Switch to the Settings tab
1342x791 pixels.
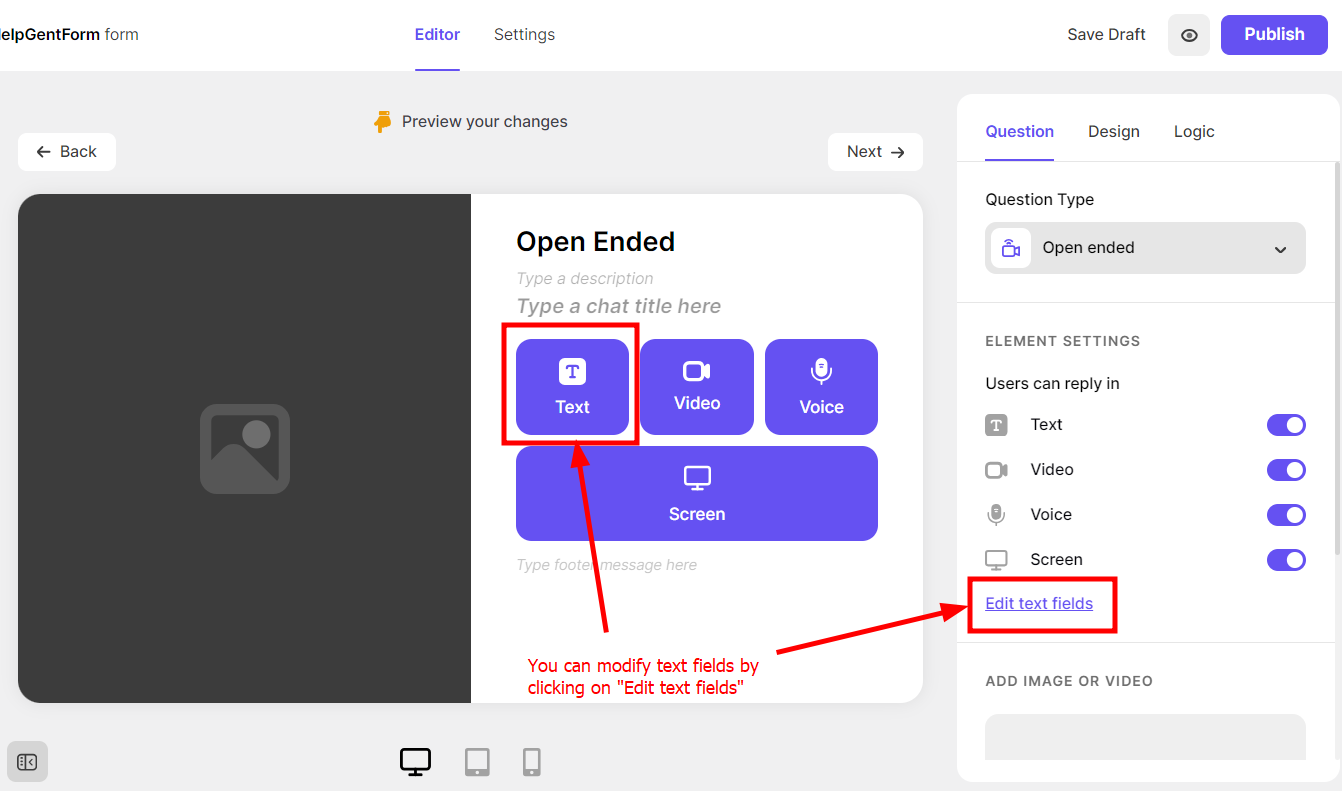[524, 35]
